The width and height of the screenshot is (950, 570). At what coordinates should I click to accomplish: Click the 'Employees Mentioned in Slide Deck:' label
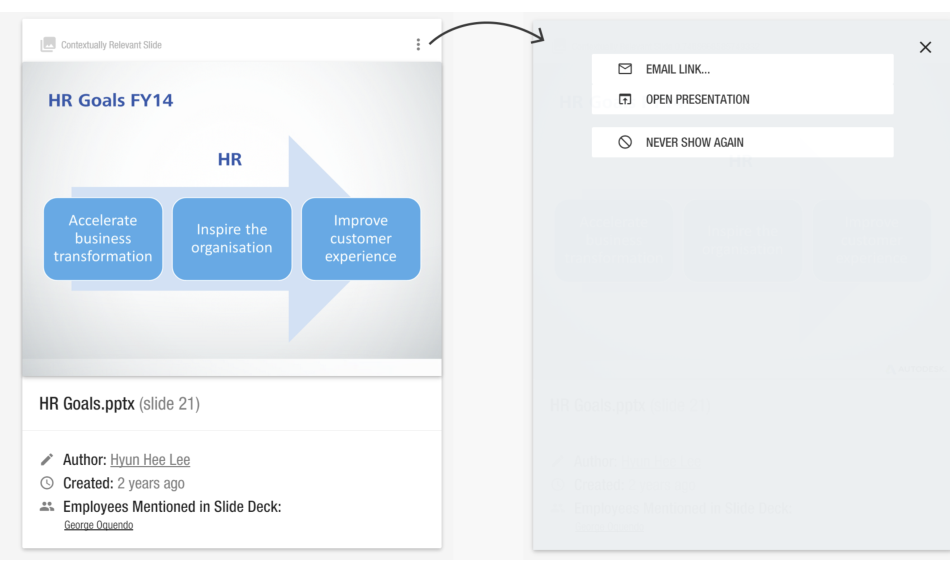(172, 507)
